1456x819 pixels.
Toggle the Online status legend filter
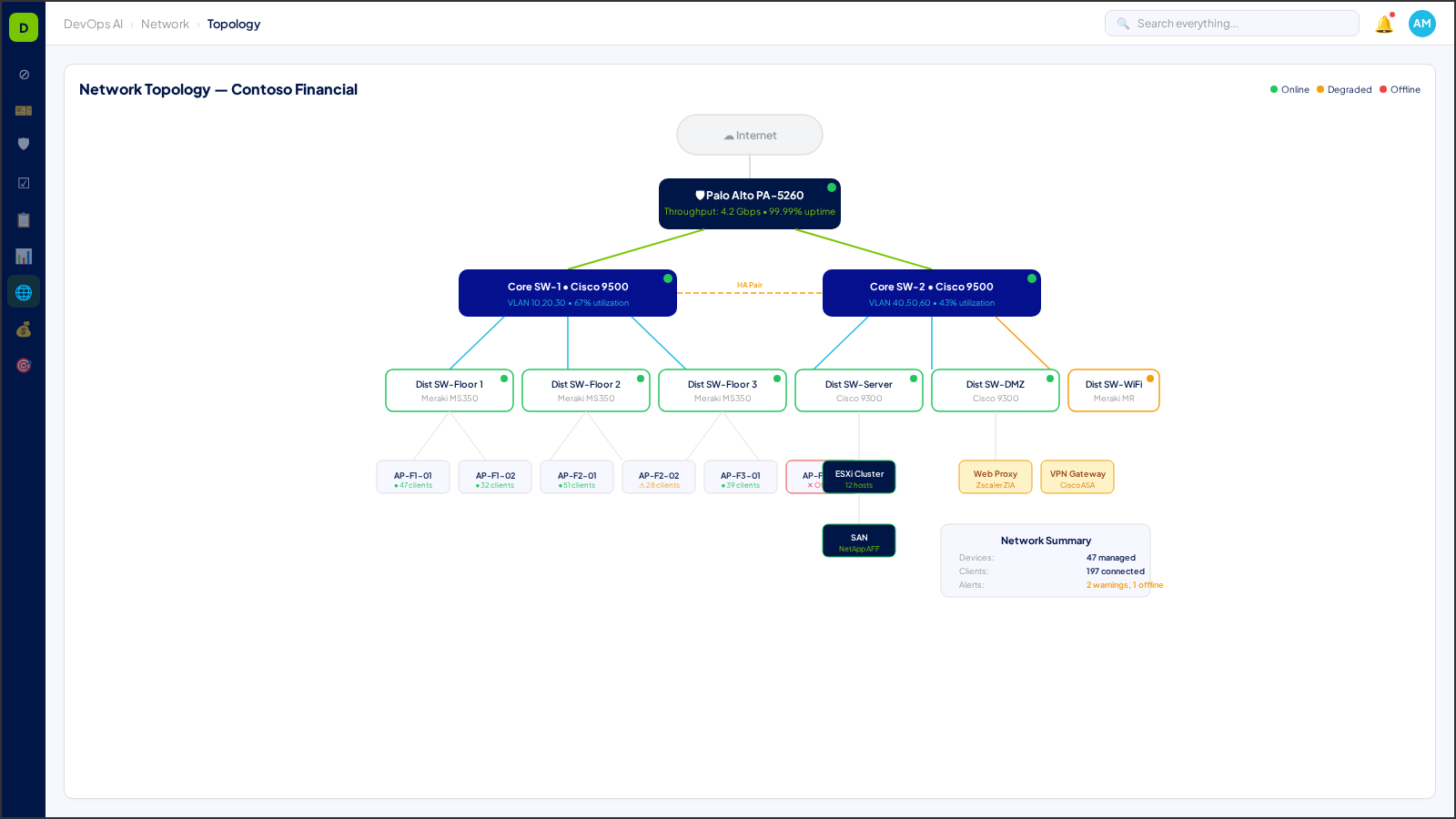click(x=1289, y=89)
